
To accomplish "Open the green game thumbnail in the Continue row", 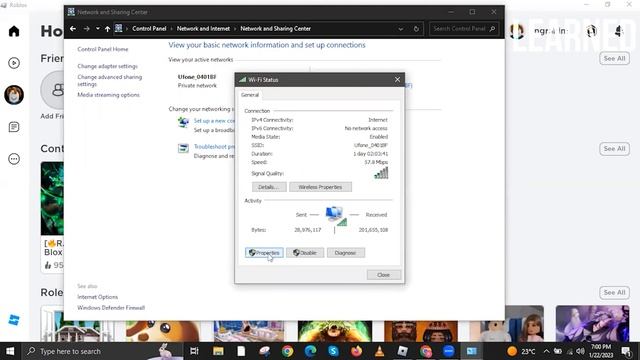I will 52,198.
